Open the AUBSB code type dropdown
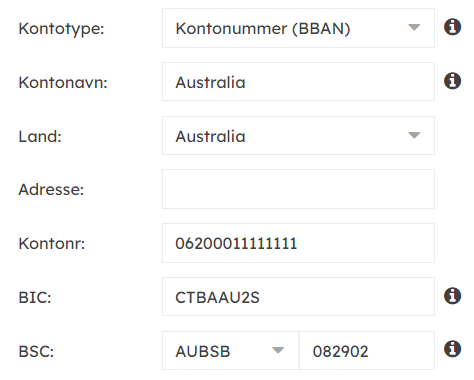 coord(230,351)
